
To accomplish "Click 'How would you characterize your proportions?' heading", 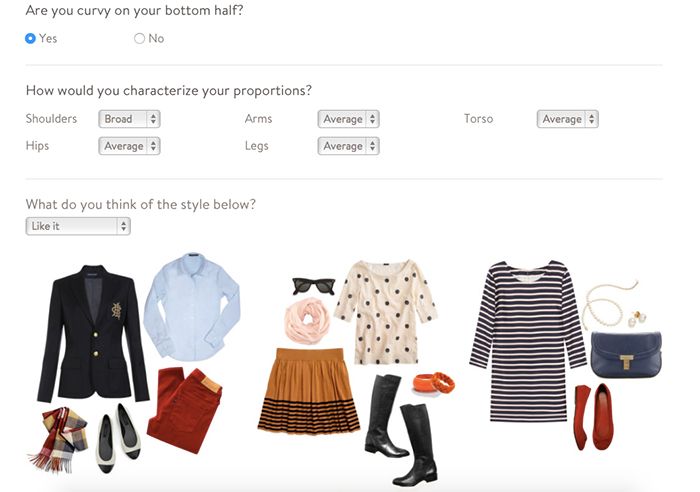I will [169, 91].
